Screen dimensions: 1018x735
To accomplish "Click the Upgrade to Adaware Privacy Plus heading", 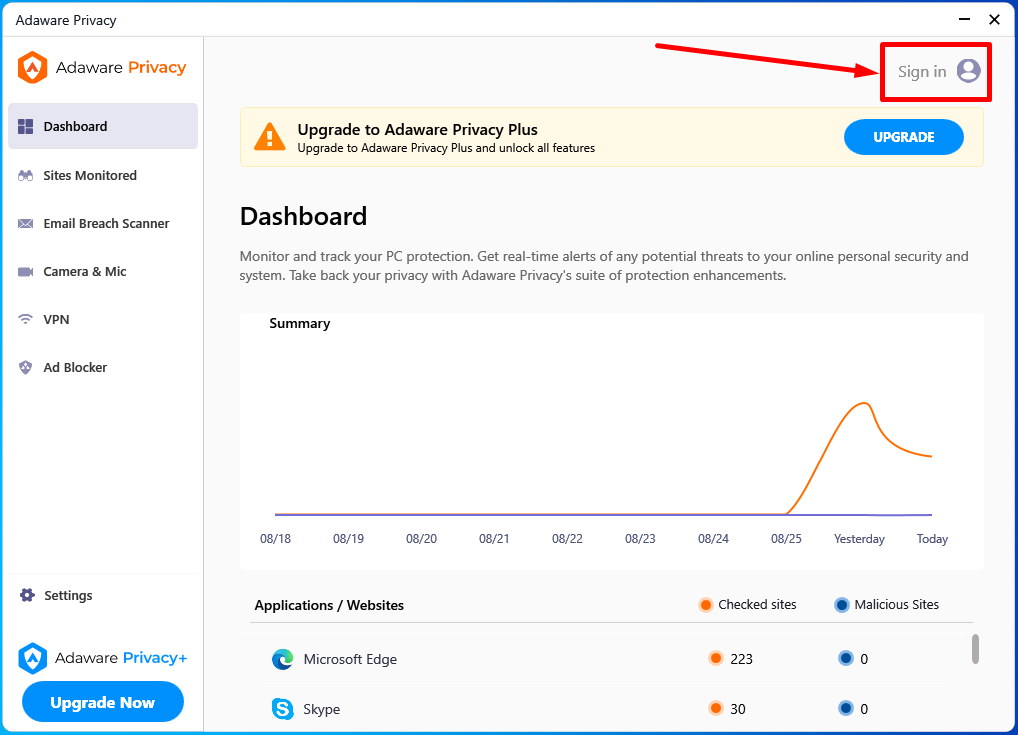I will click(417, 129).
